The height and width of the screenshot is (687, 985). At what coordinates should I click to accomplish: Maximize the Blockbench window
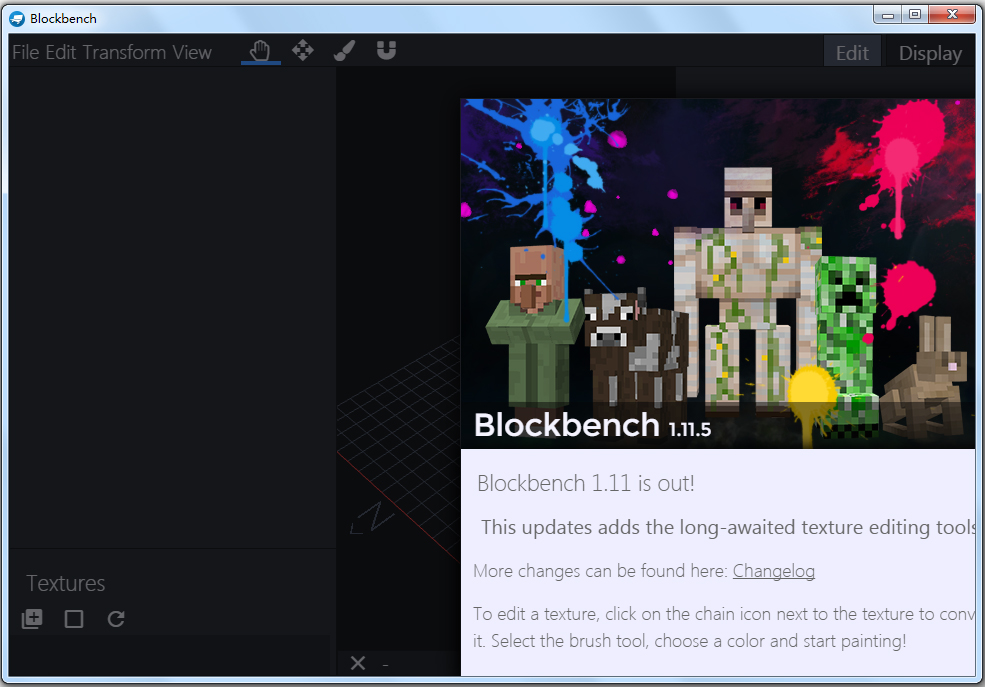[915, 14]
